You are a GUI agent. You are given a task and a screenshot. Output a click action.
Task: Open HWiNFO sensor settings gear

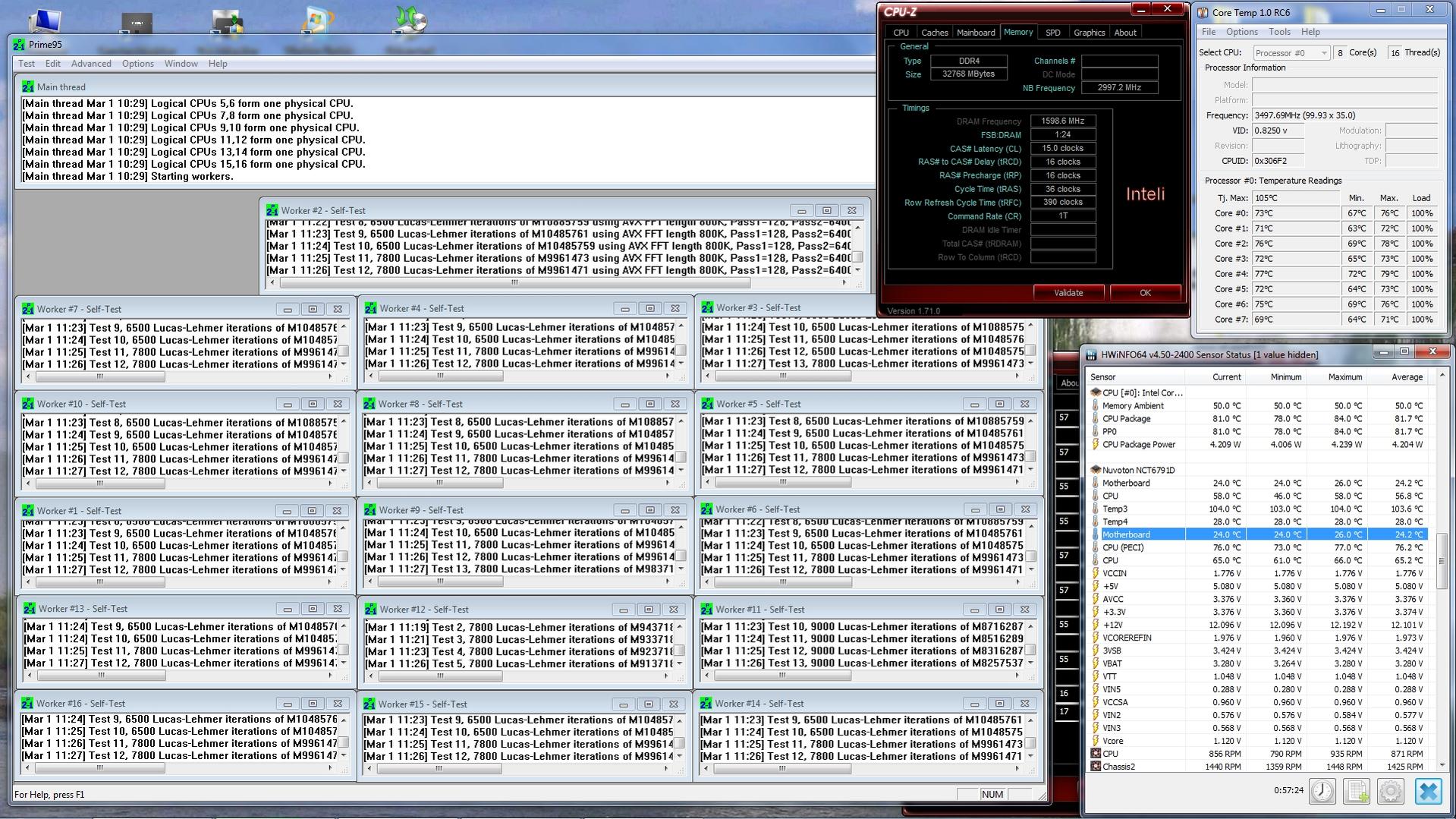[x=1391, y=791]
